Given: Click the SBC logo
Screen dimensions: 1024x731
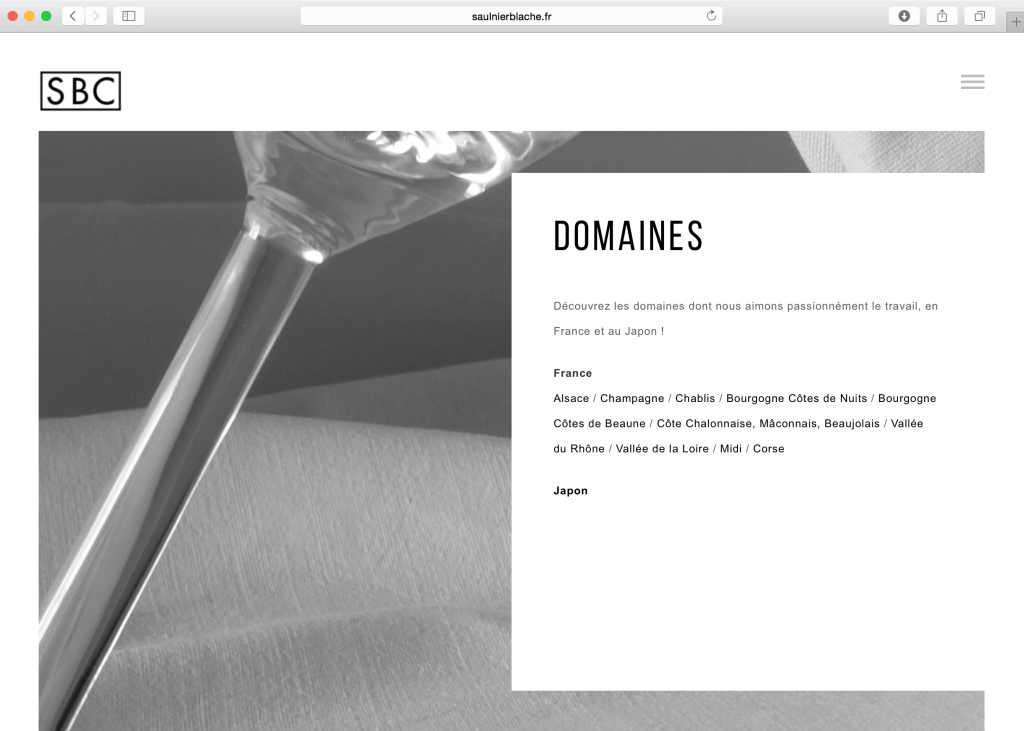Looking at the screenshot, I should [x=80, y=91].
